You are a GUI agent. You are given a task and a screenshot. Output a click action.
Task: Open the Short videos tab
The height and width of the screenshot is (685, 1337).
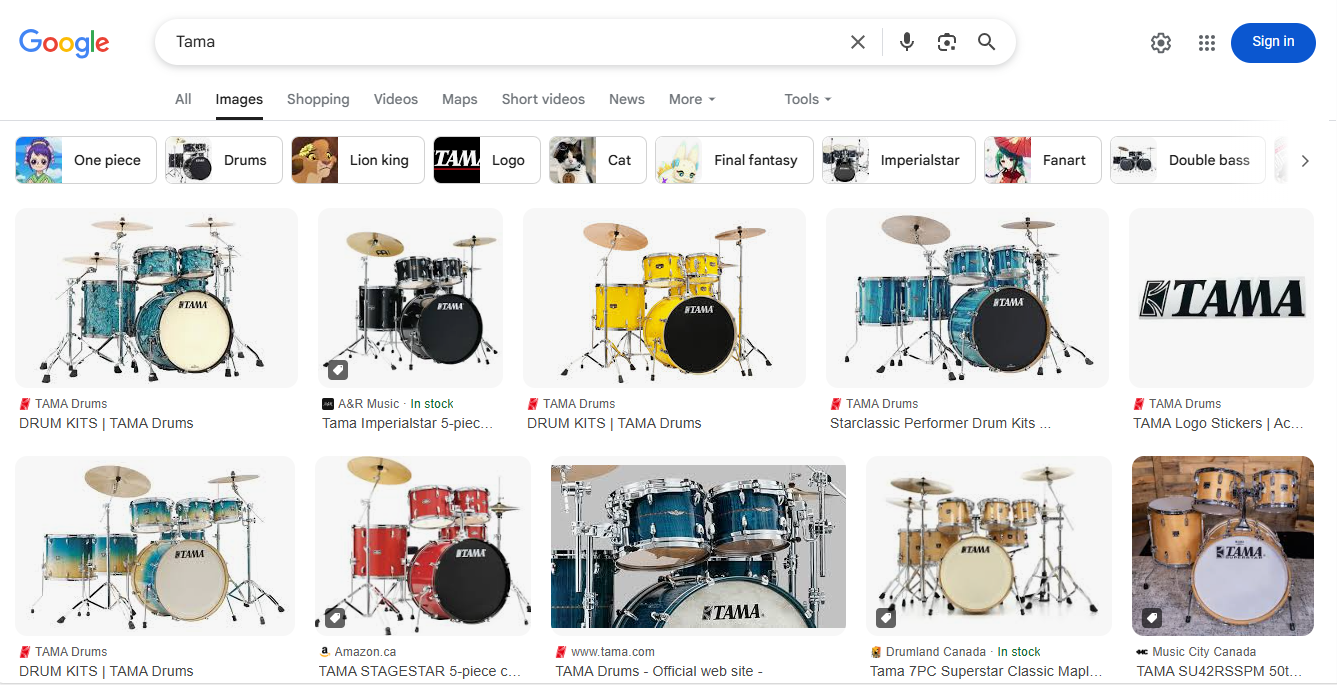(543, 99)
